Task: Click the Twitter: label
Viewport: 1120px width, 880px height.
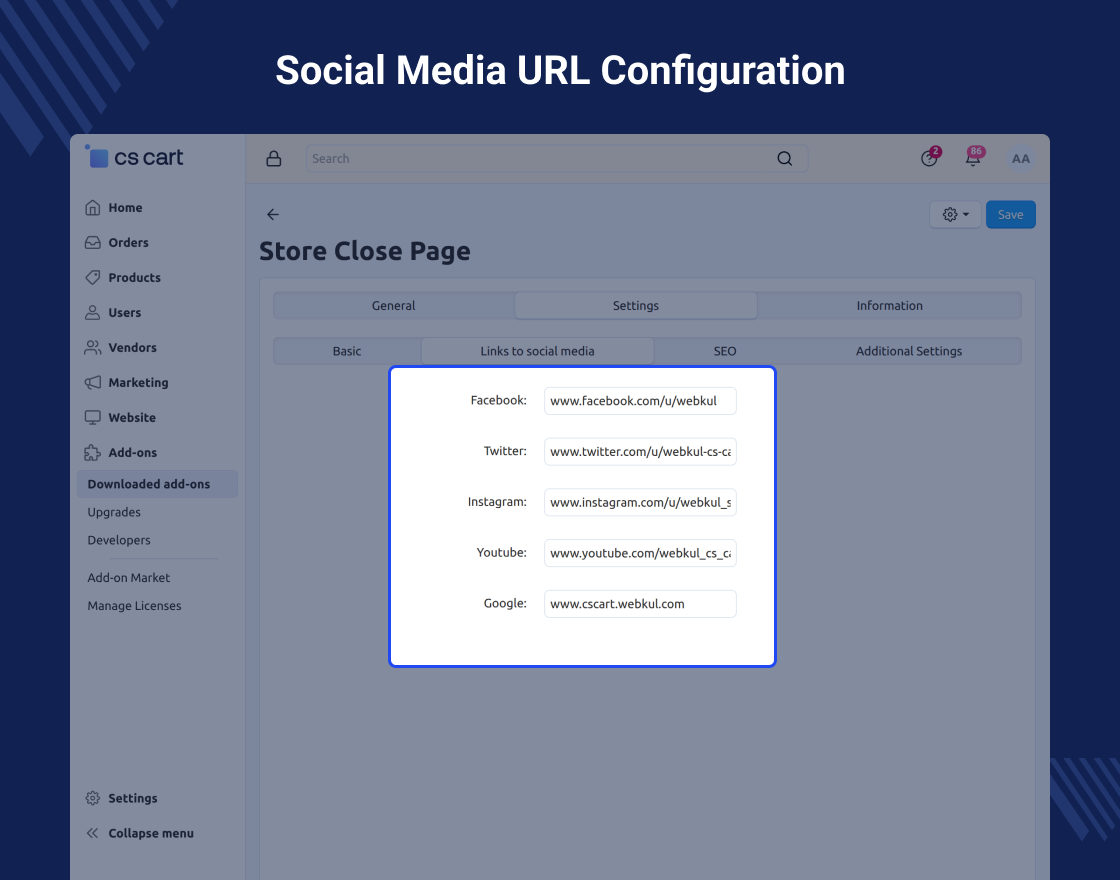Action: point(505,451)
